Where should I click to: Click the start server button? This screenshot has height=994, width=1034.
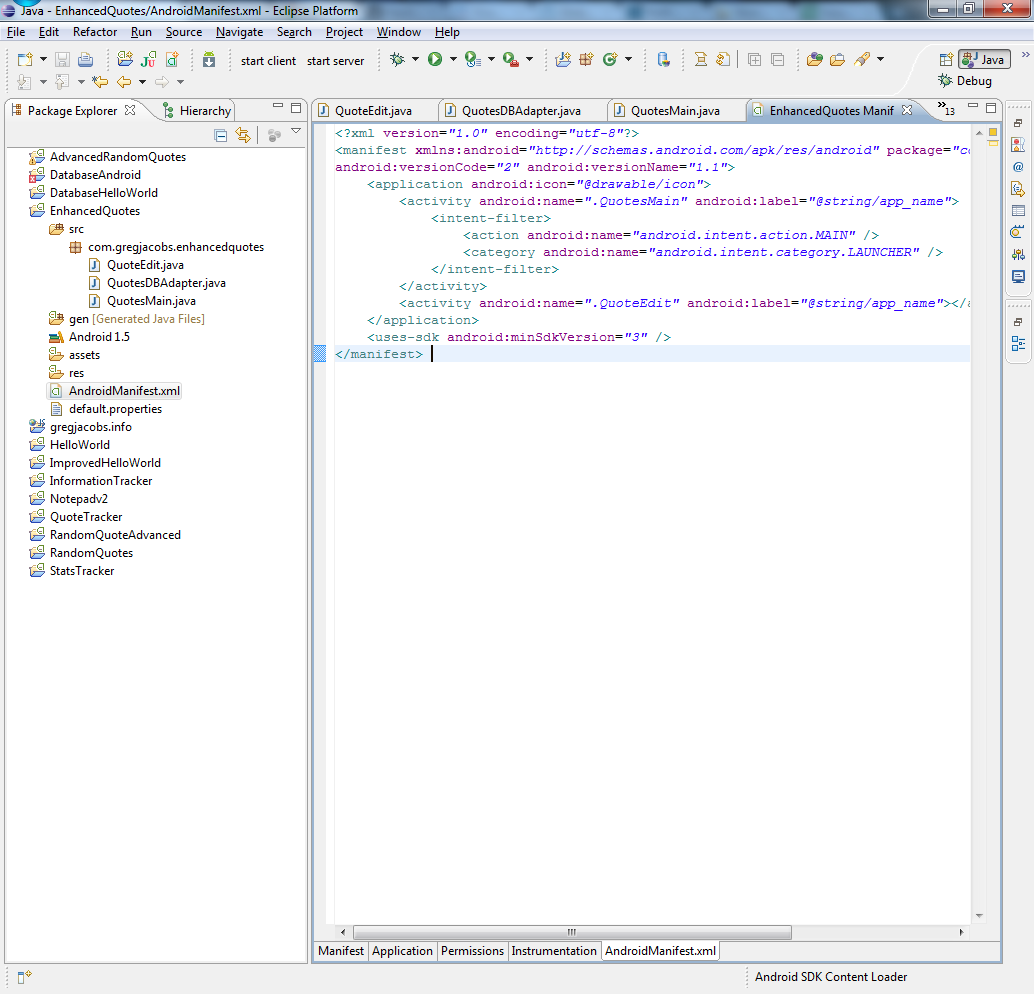coord(335,60)
